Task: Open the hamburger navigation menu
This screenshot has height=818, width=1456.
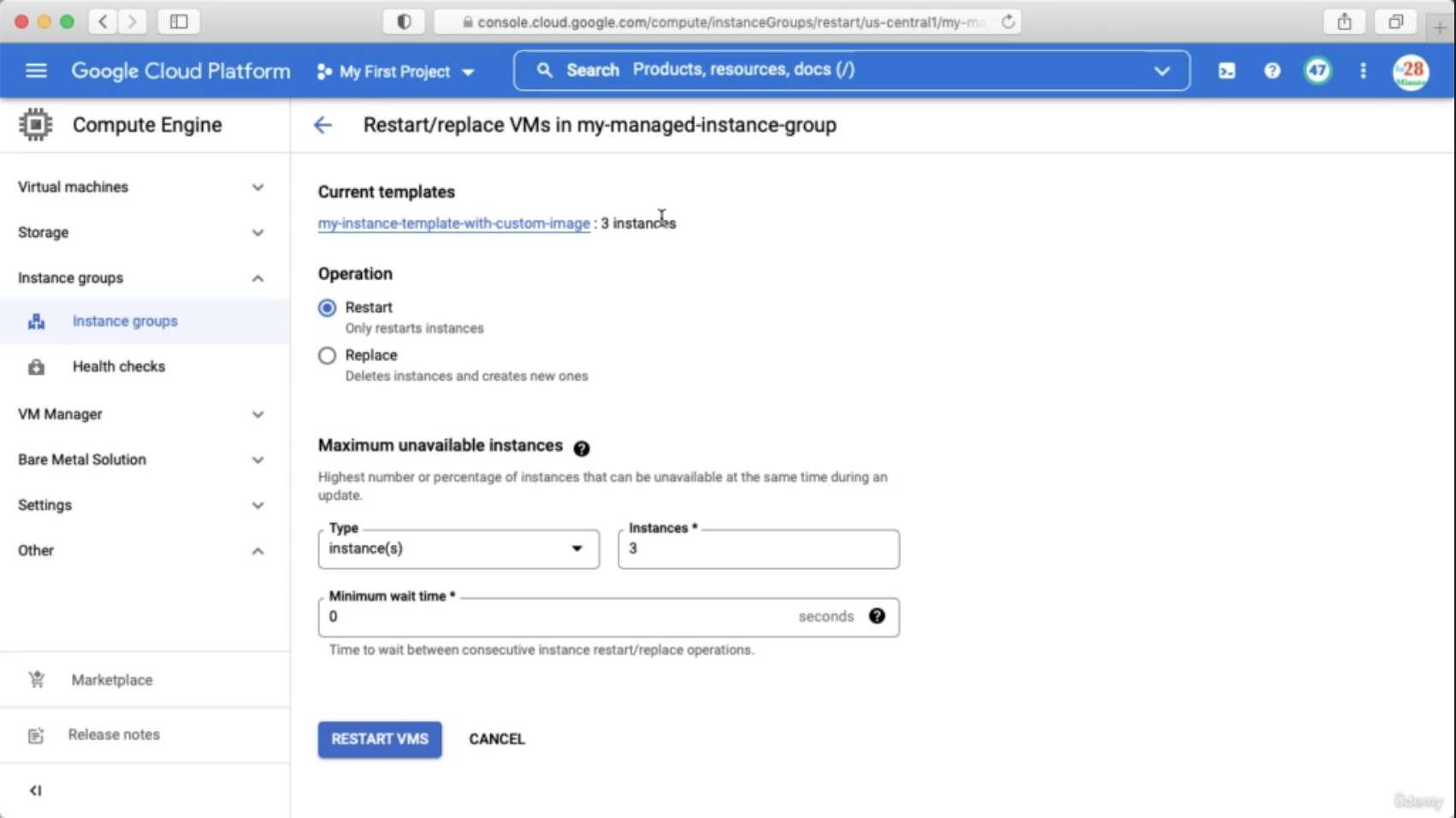Action: tap(36, 71)
